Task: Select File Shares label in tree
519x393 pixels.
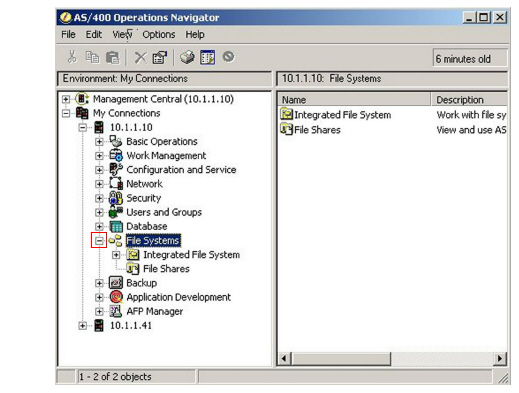Action: [166, 269]
